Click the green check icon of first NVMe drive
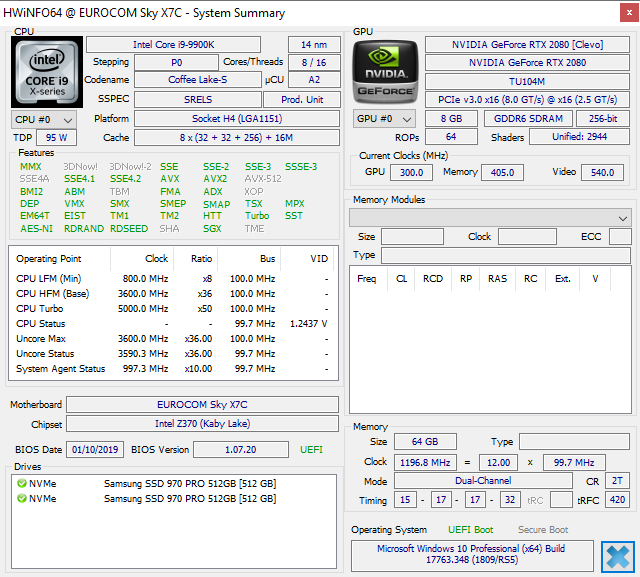640x577 pixels. click(x=22, y=484)
